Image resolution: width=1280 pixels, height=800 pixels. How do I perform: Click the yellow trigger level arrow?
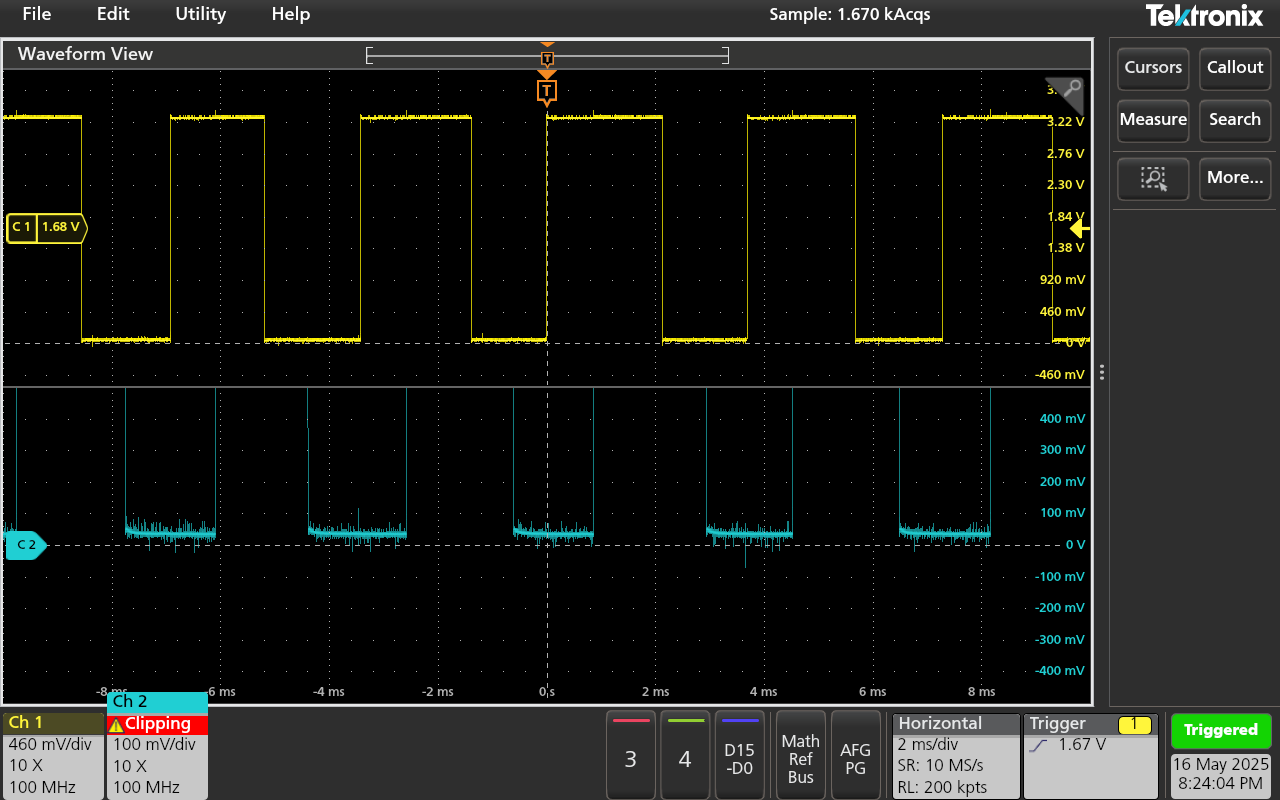pos(1079,229)
